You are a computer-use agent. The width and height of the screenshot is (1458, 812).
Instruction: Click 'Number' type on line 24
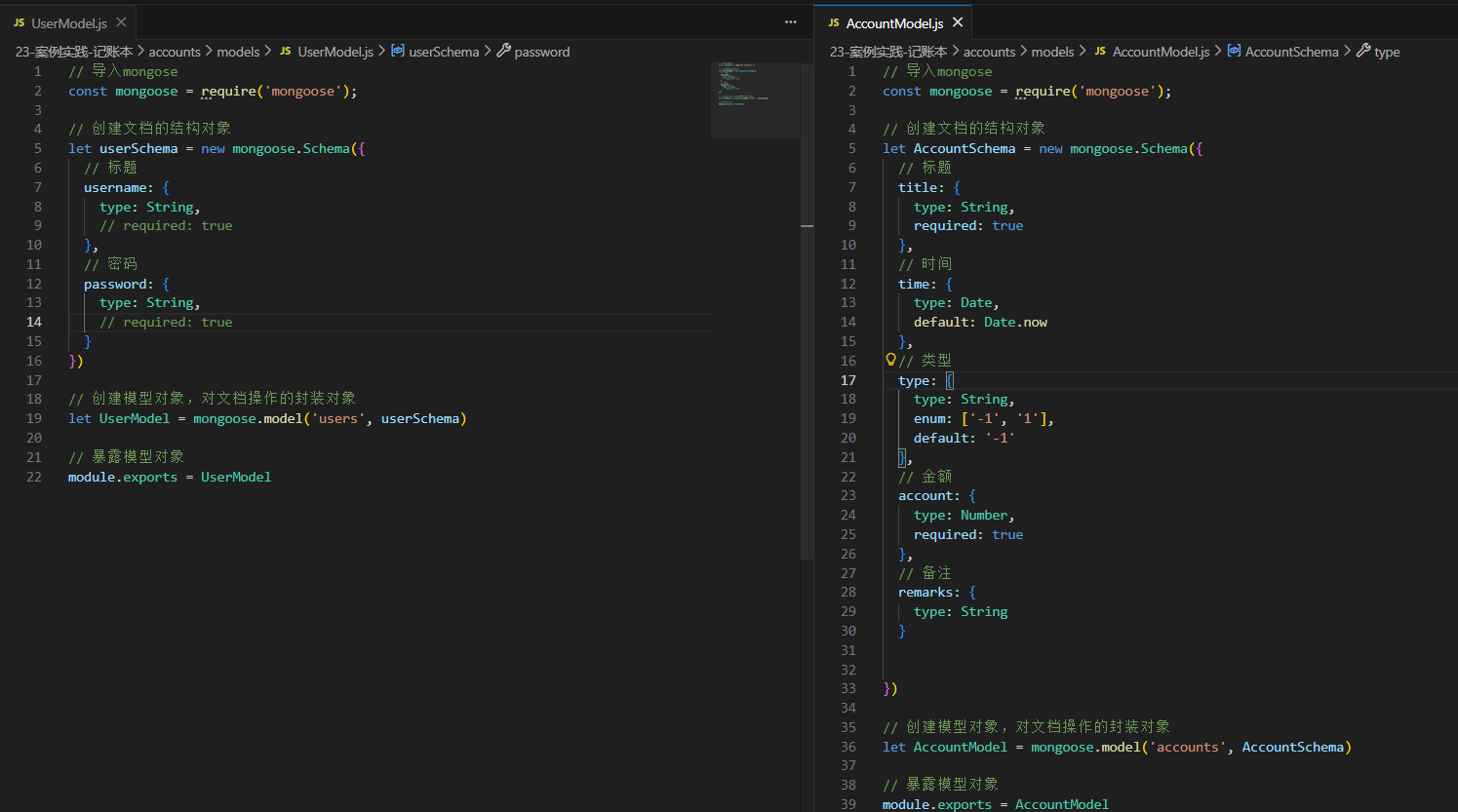pos(984,515)
